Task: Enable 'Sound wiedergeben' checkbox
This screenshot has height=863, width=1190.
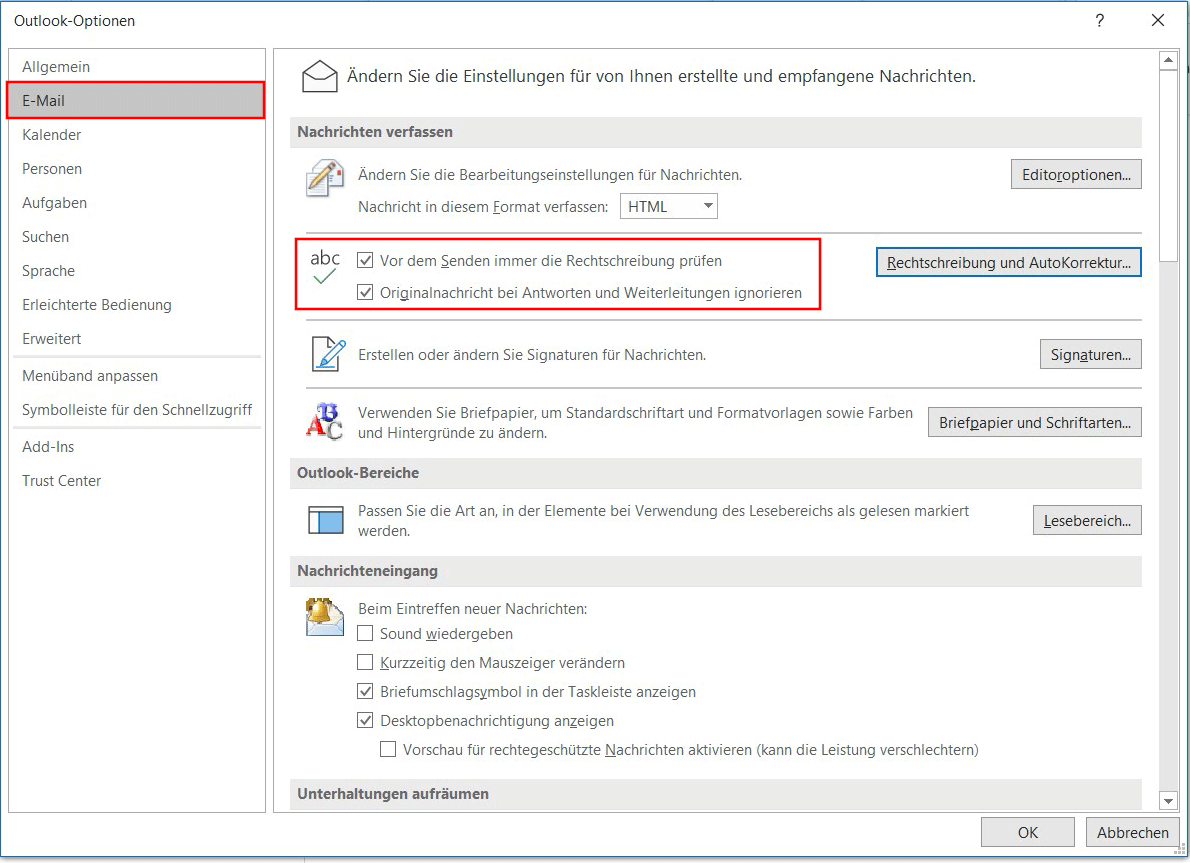Action: 365,633
